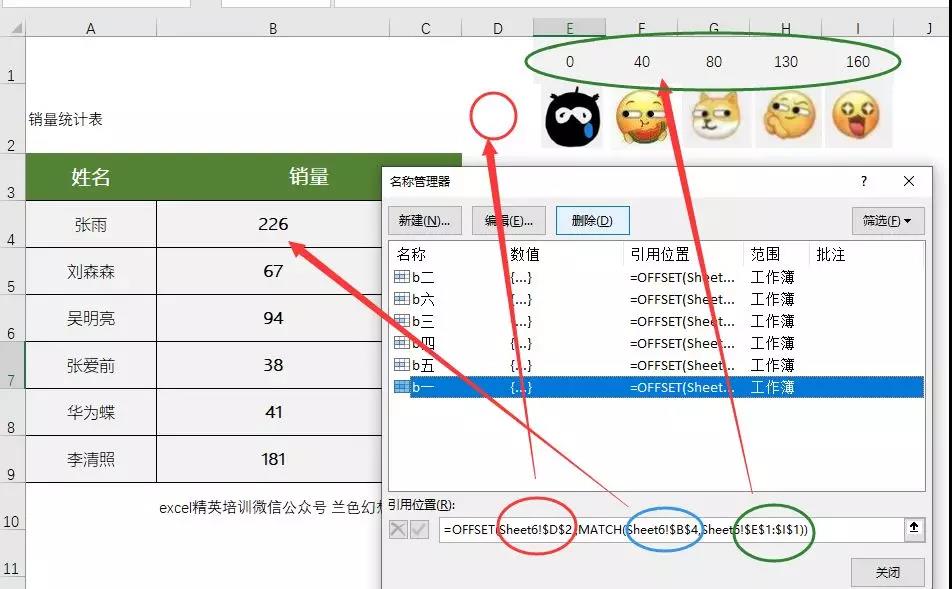Open the 筛选(F) filter dropdown
This screenshot has width=952, height=589.
point(888,220)
